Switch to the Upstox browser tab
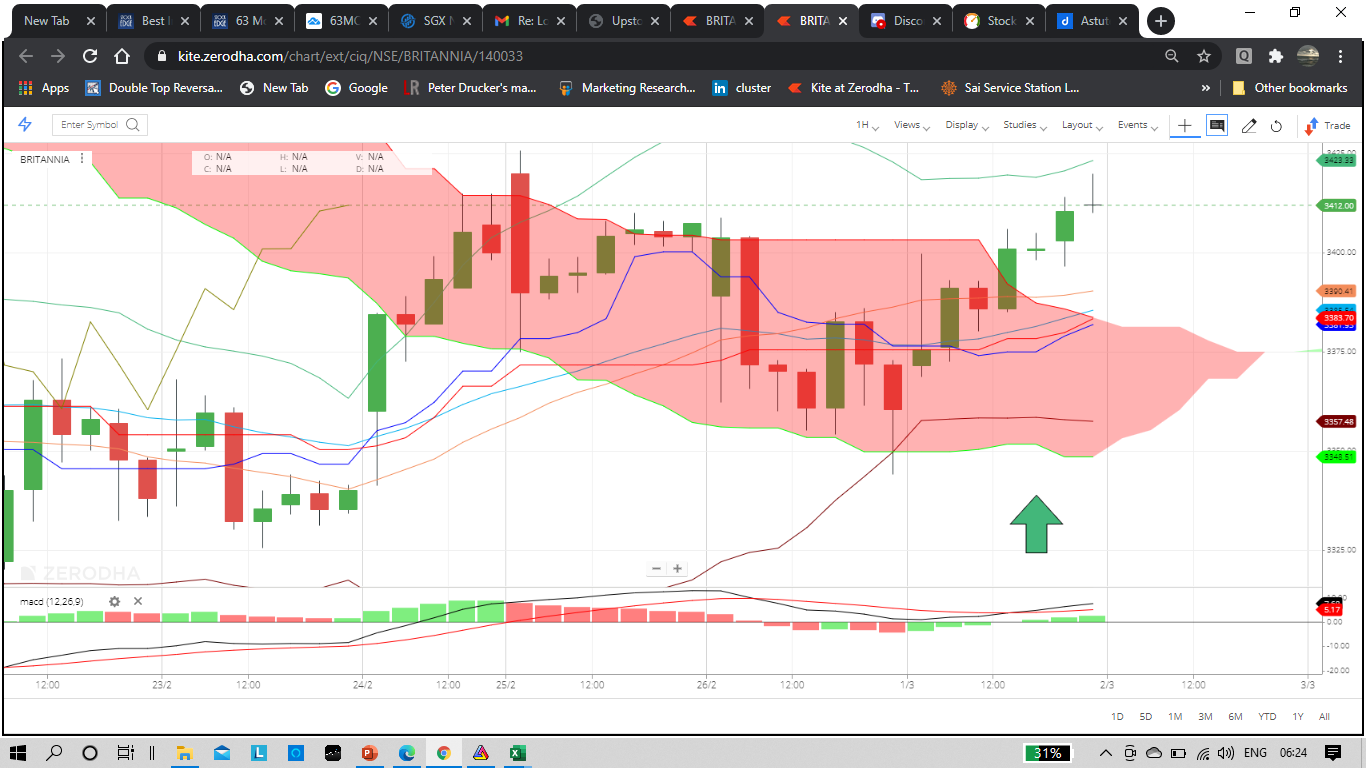This screenshot has height=768, width=1366. tap(622, 20)
